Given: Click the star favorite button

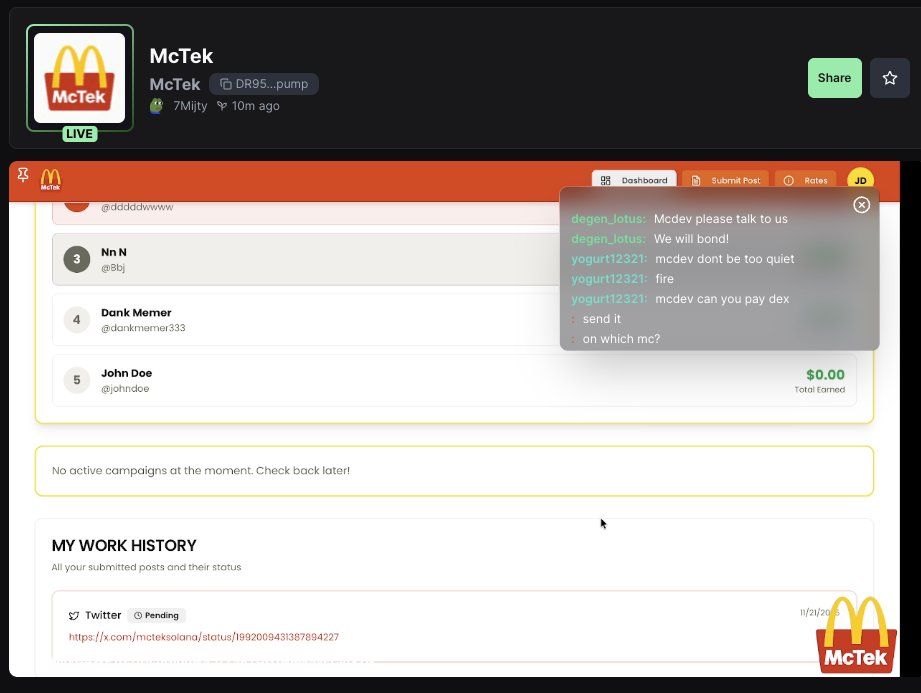Looking at the screenshot, I should coord(889,77).
